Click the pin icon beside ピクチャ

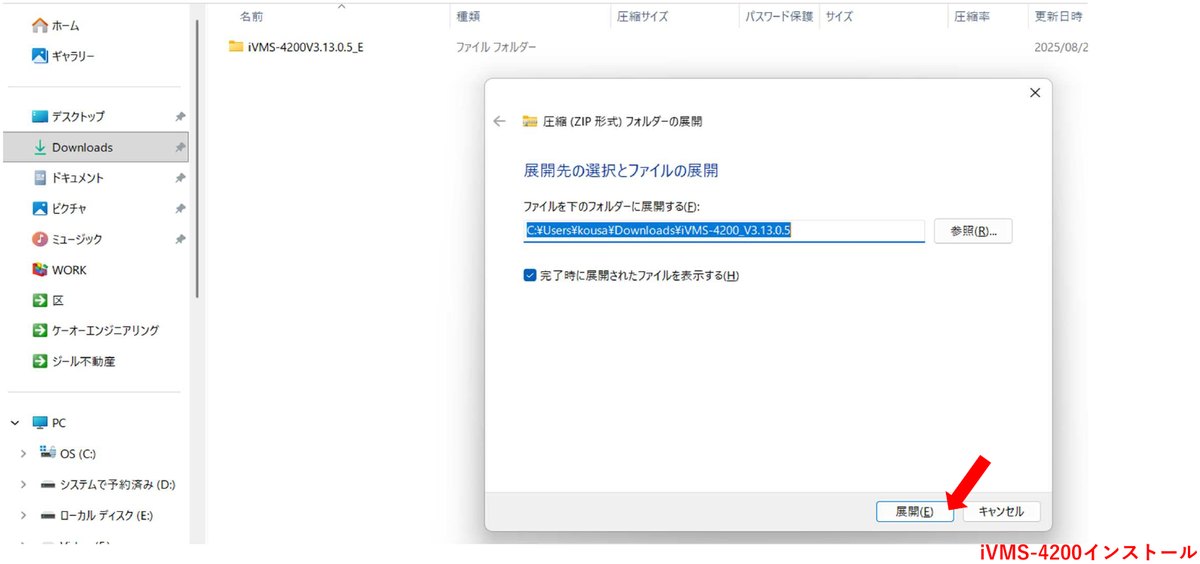pyautogui.click(x=180, y=209)
